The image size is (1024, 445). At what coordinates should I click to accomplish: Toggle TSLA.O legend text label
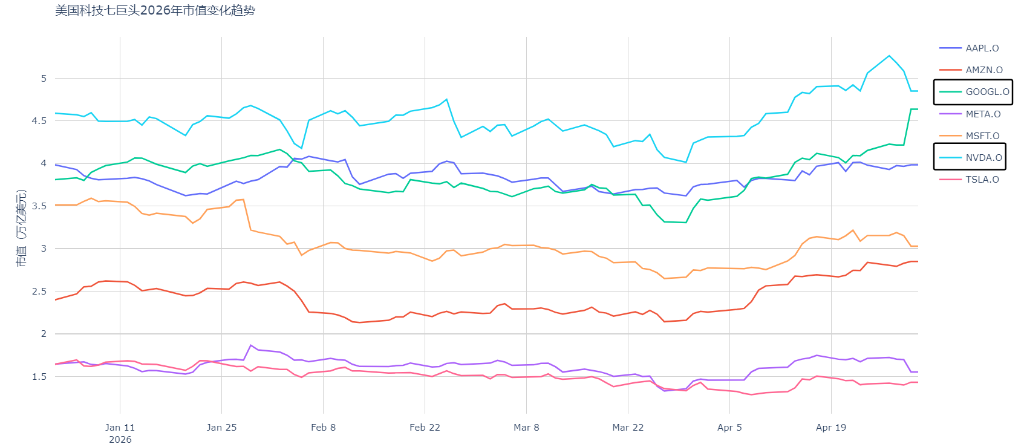[982, 180]
